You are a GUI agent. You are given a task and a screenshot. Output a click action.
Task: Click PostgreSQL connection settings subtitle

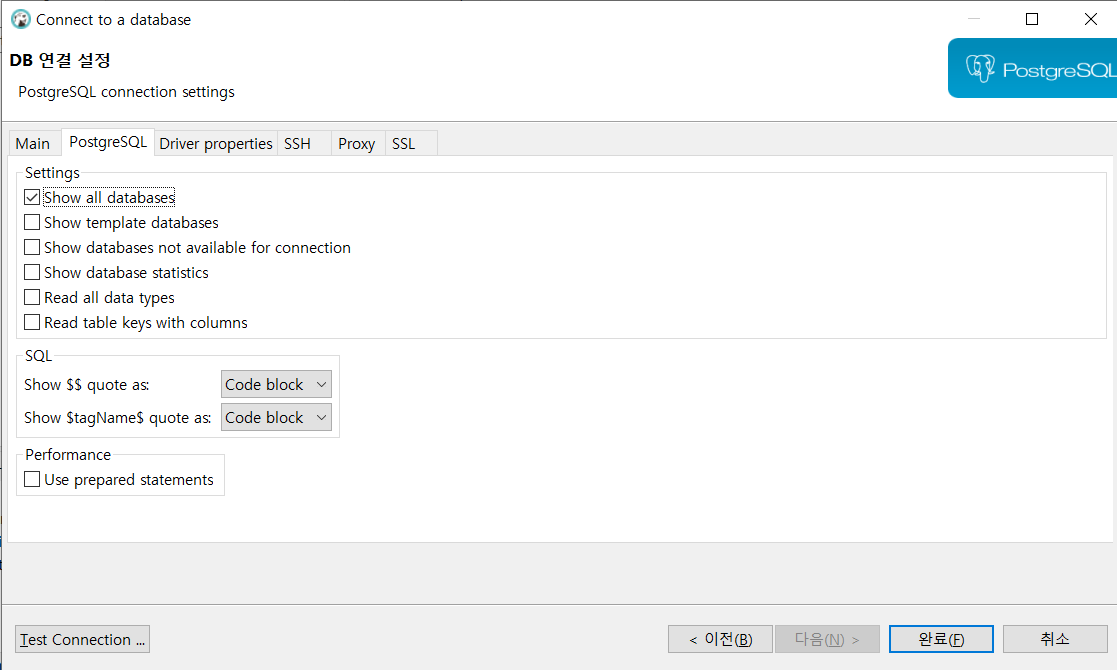click(126, 92)
